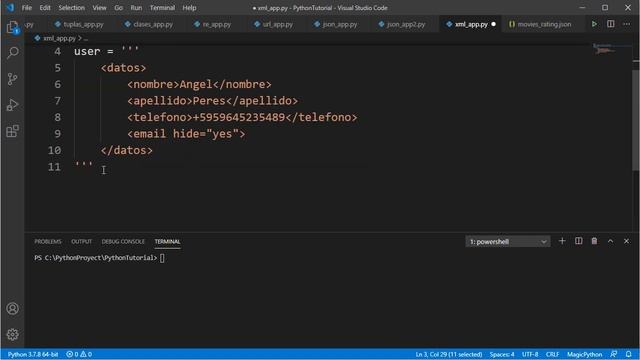Open the Run and Debug view
The width and height of the screenshot is (640, 360).
pos(13,105)
